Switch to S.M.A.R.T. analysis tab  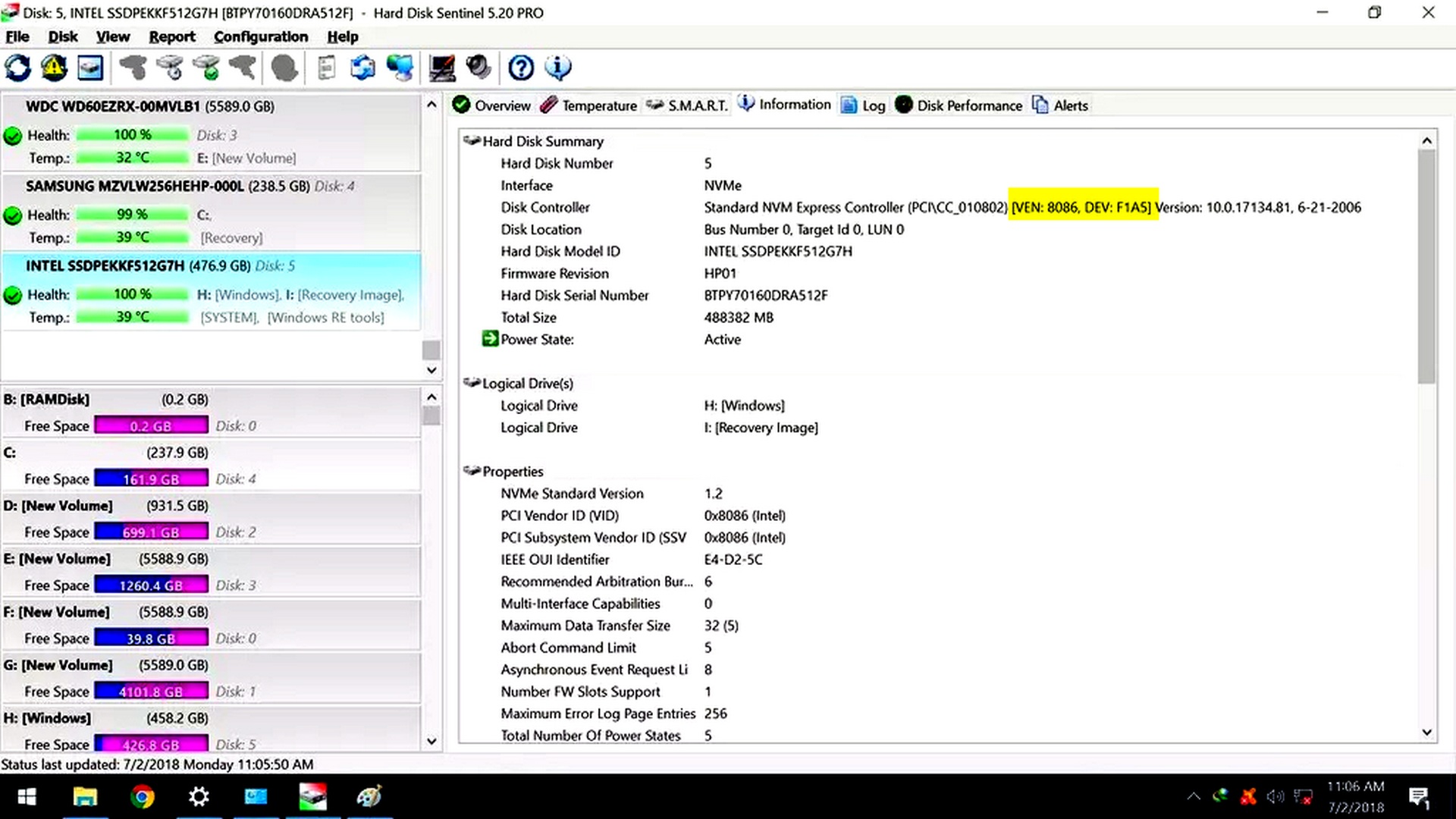[x=698, y=105]
